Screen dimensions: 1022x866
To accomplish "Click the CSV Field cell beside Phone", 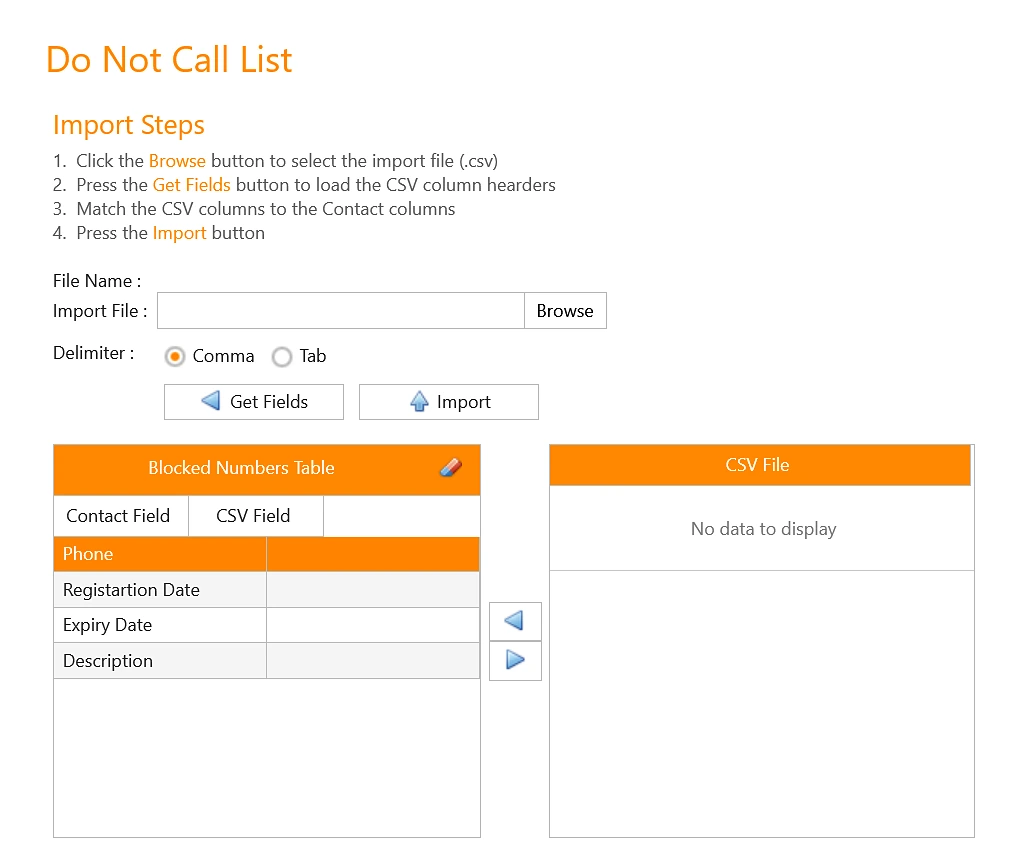I will [373, 555].
